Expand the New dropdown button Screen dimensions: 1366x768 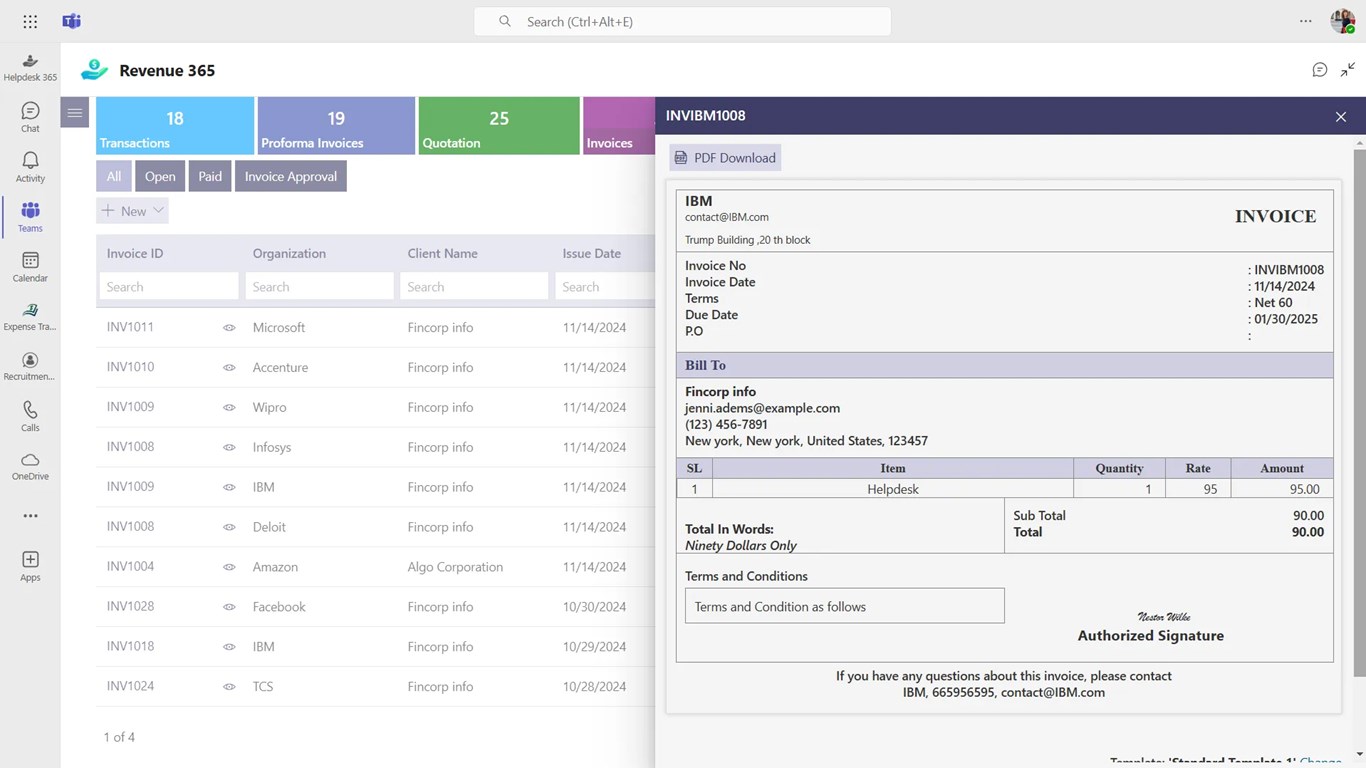click(132, 211)
